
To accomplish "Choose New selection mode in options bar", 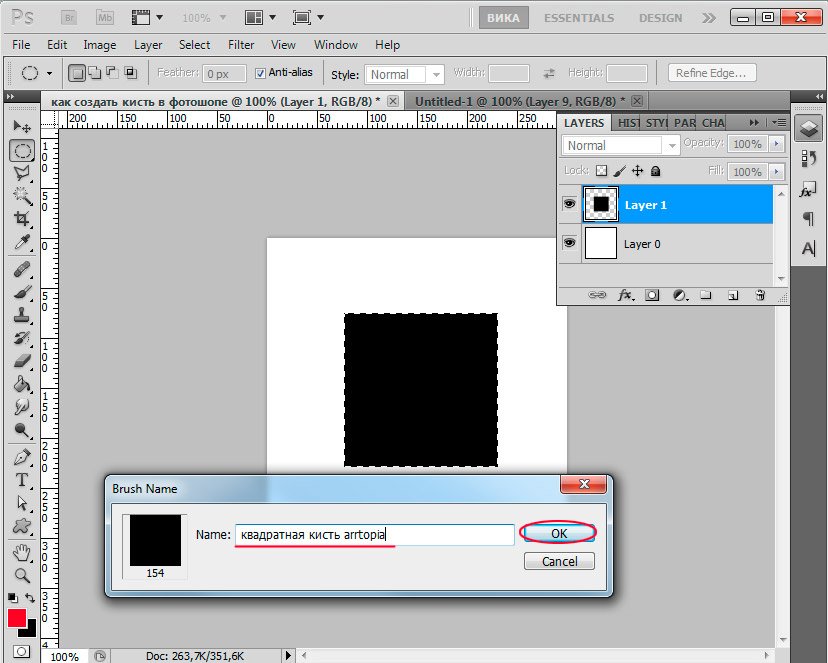I will click(77, 73).
